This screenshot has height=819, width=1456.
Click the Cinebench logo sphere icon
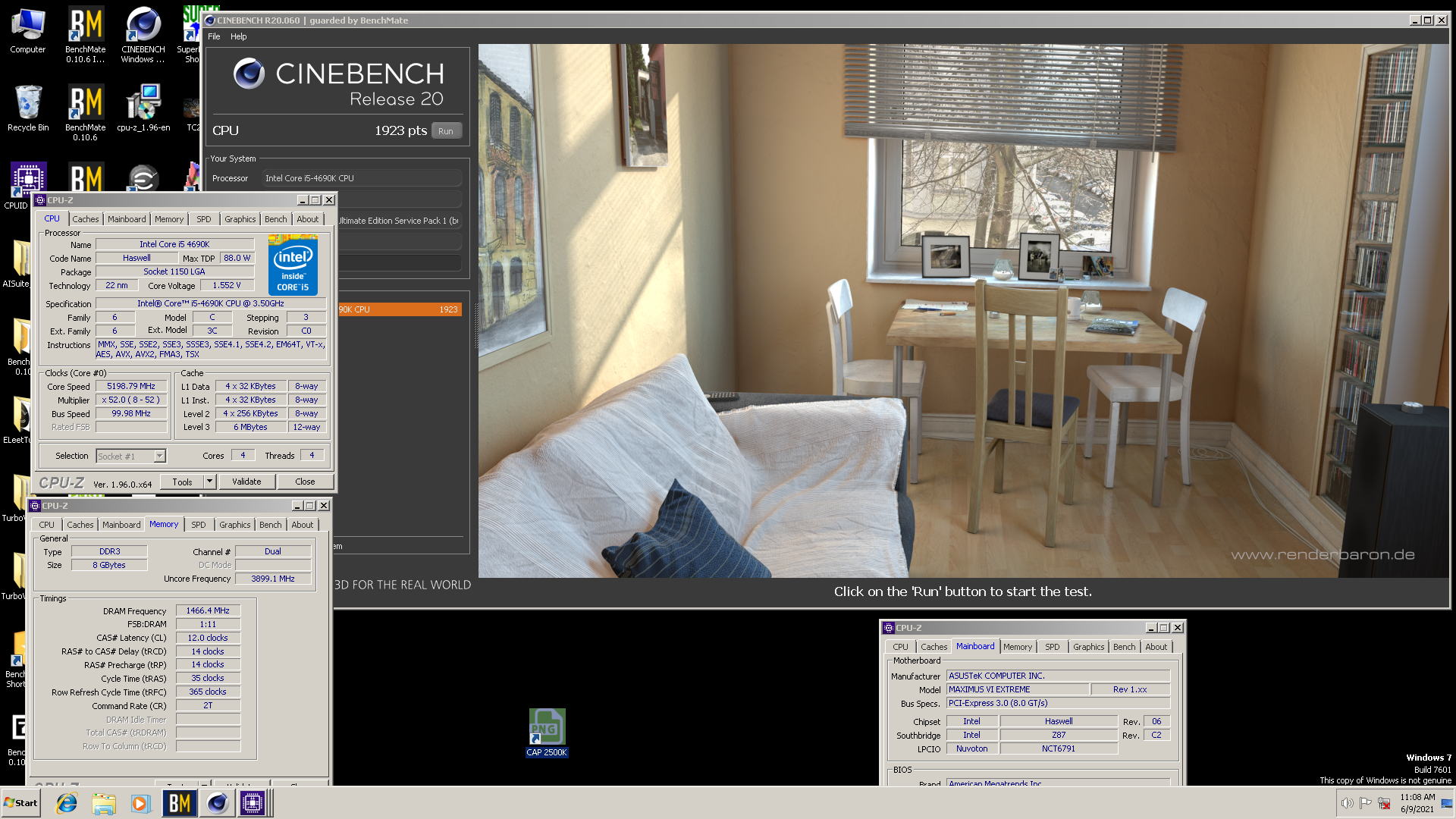pos(249,74)
